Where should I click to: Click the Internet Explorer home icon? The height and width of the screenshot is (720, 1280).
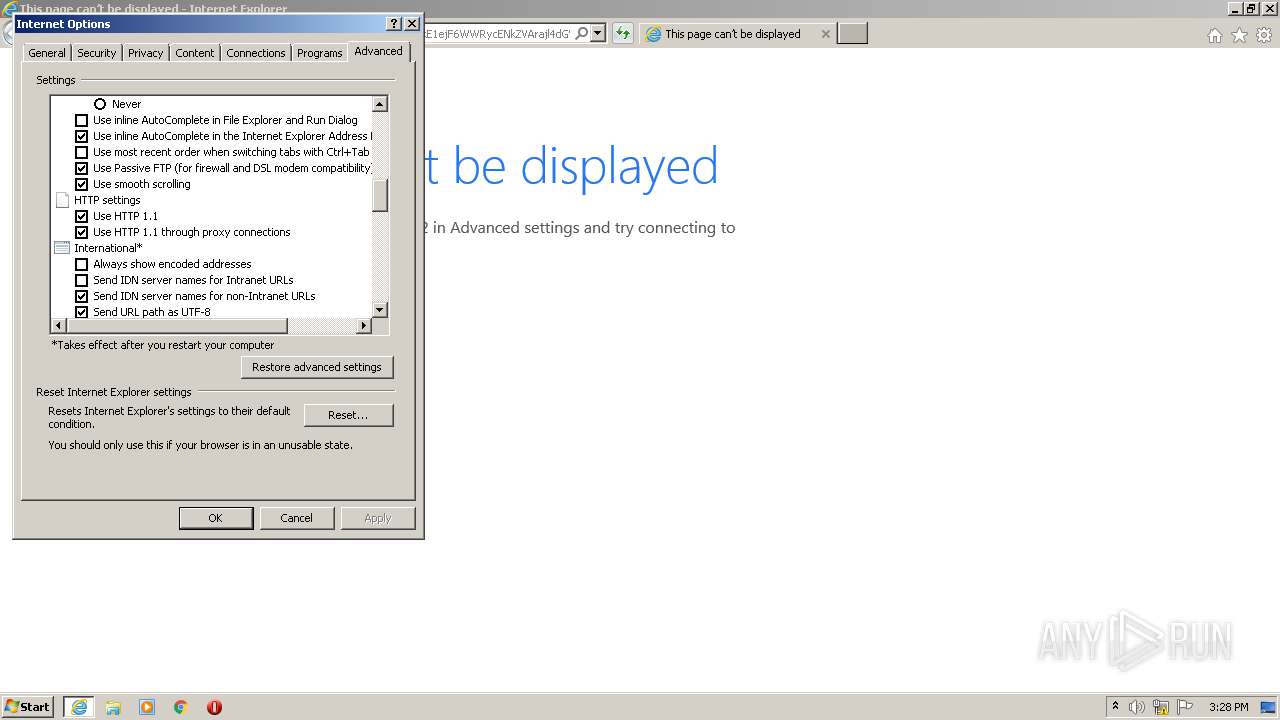click(1214, 35)
